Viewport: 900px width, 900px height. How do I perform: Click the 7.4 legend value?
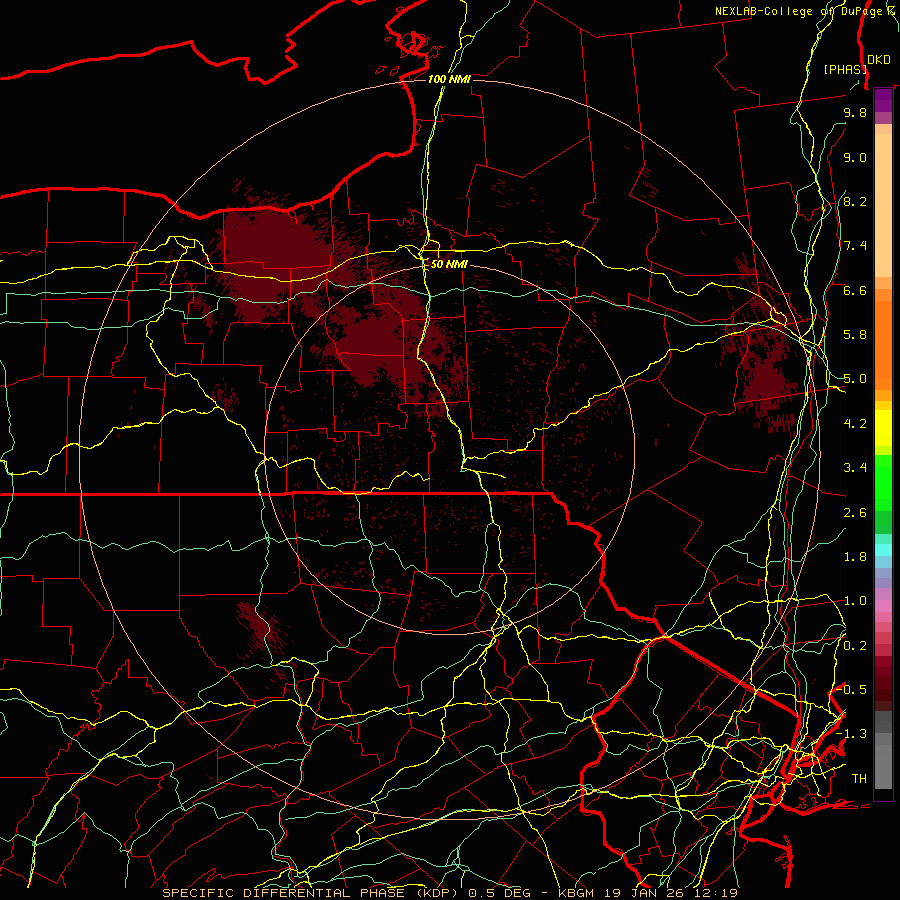click(855, 246)
